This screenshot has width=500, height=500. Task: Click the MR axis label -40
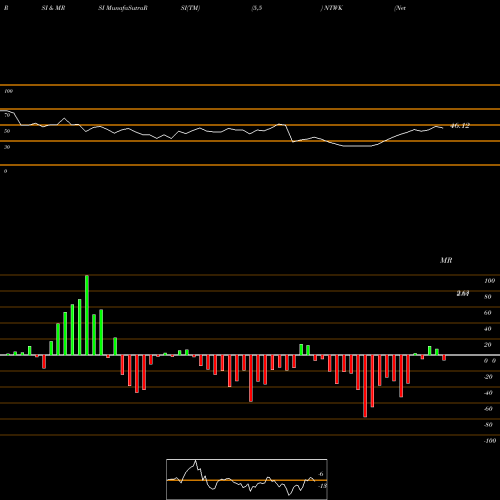488,393
